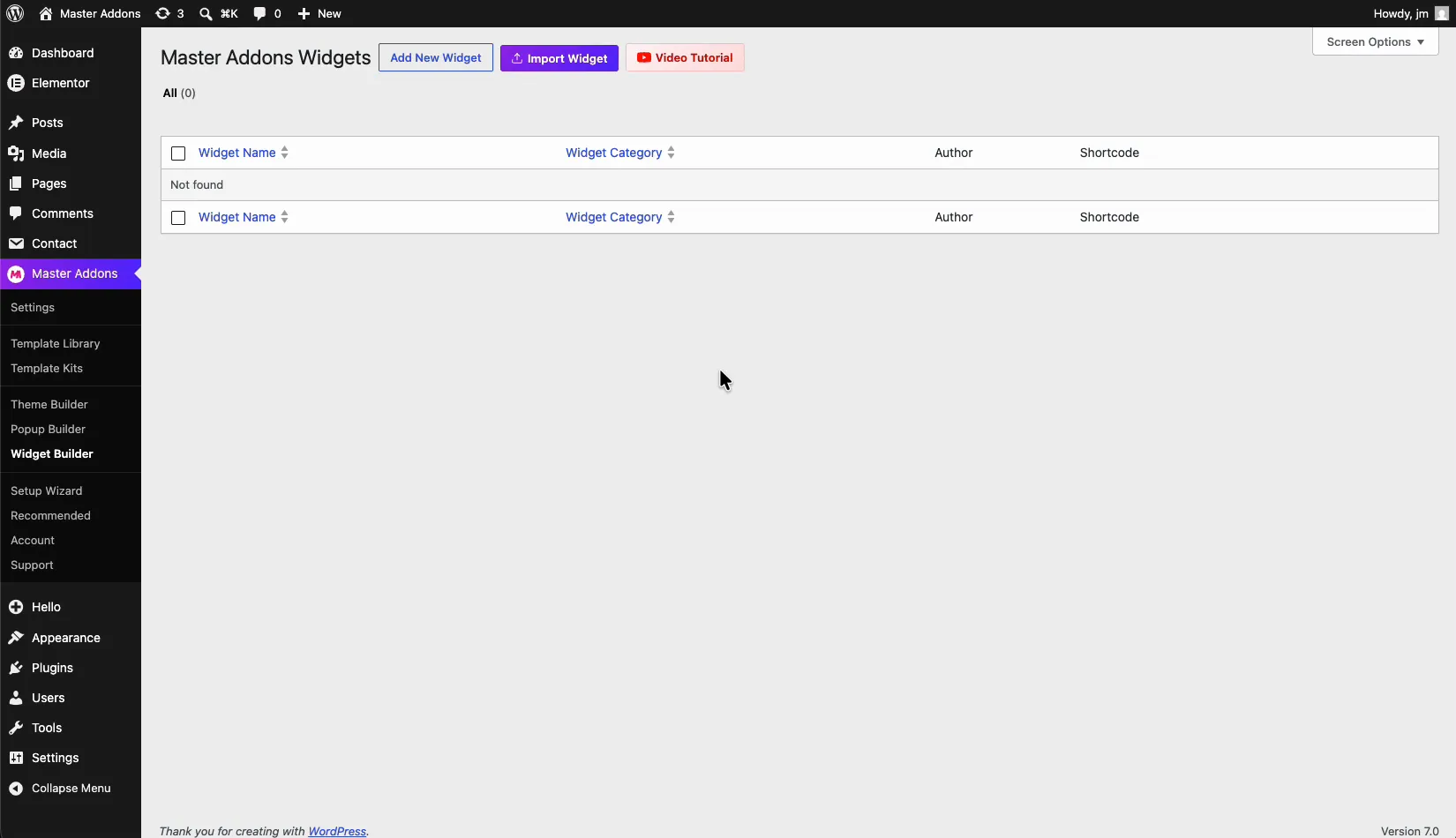Image resolution: width=1456 pixels, height=838 pixels.
Task: Click the Author column header
Action: (x=954, y=153)
